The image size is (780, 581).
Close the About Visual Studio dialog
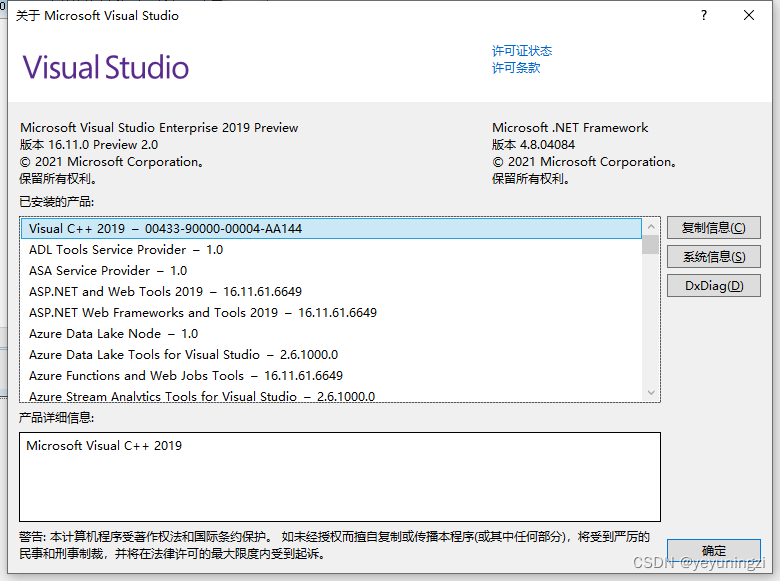(x=749, y=15)
